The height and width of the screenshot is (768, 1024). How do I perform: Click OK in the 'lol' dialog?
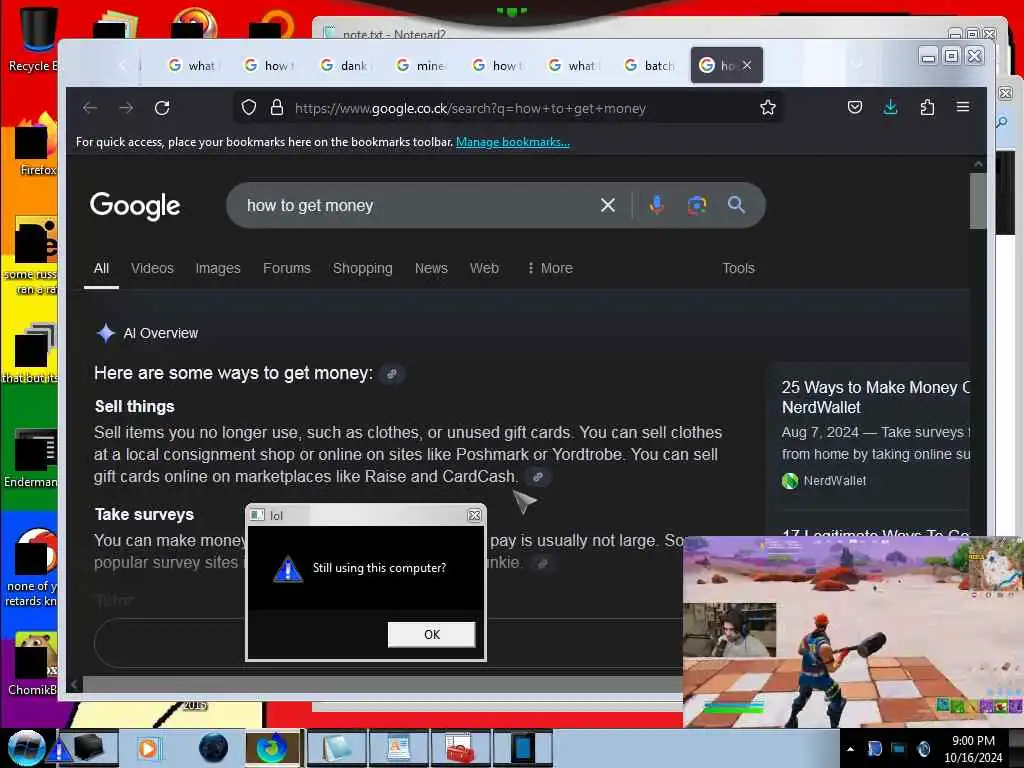pos(432,634)
